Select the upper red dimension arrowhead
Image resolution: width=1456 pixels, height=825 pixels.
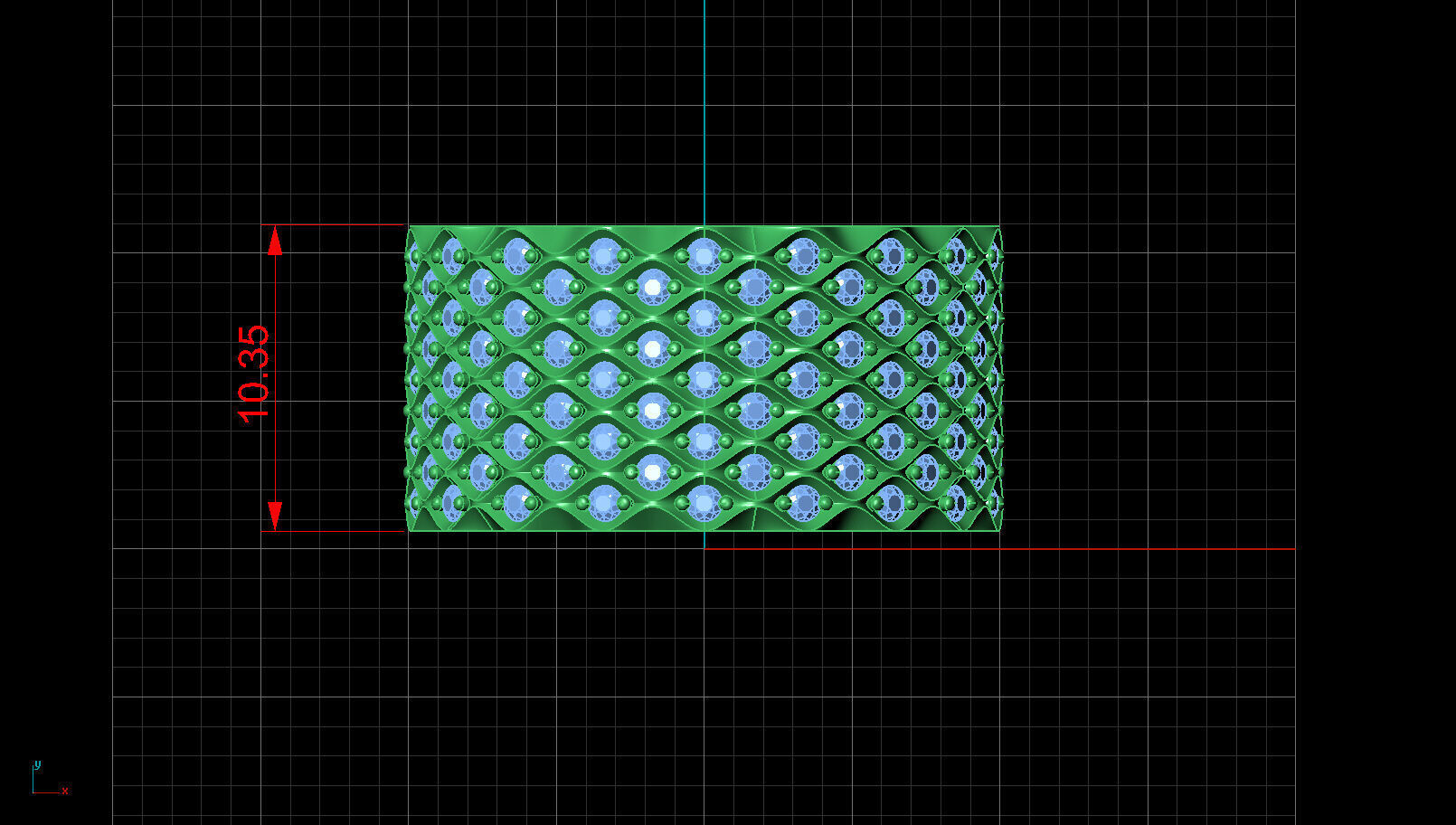[x=275, y=240]
